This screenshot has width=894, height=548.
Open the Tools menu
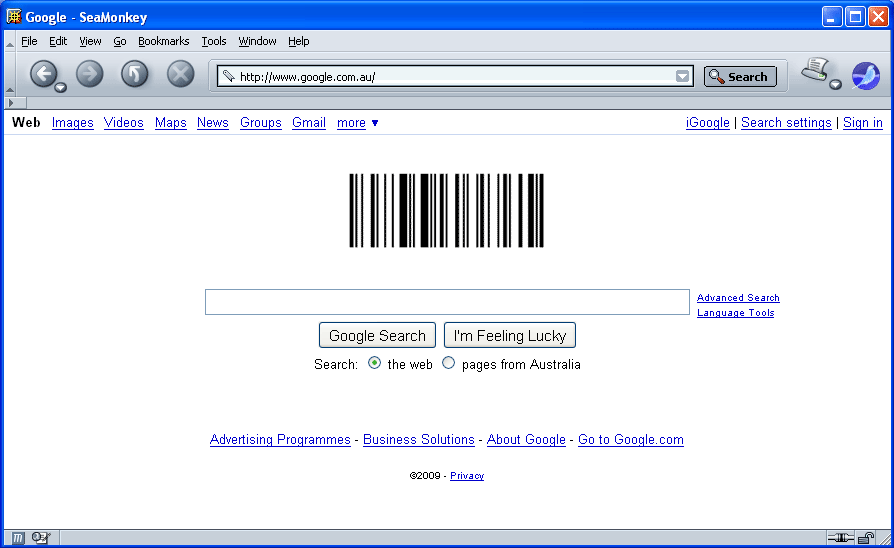coord(214,41)
